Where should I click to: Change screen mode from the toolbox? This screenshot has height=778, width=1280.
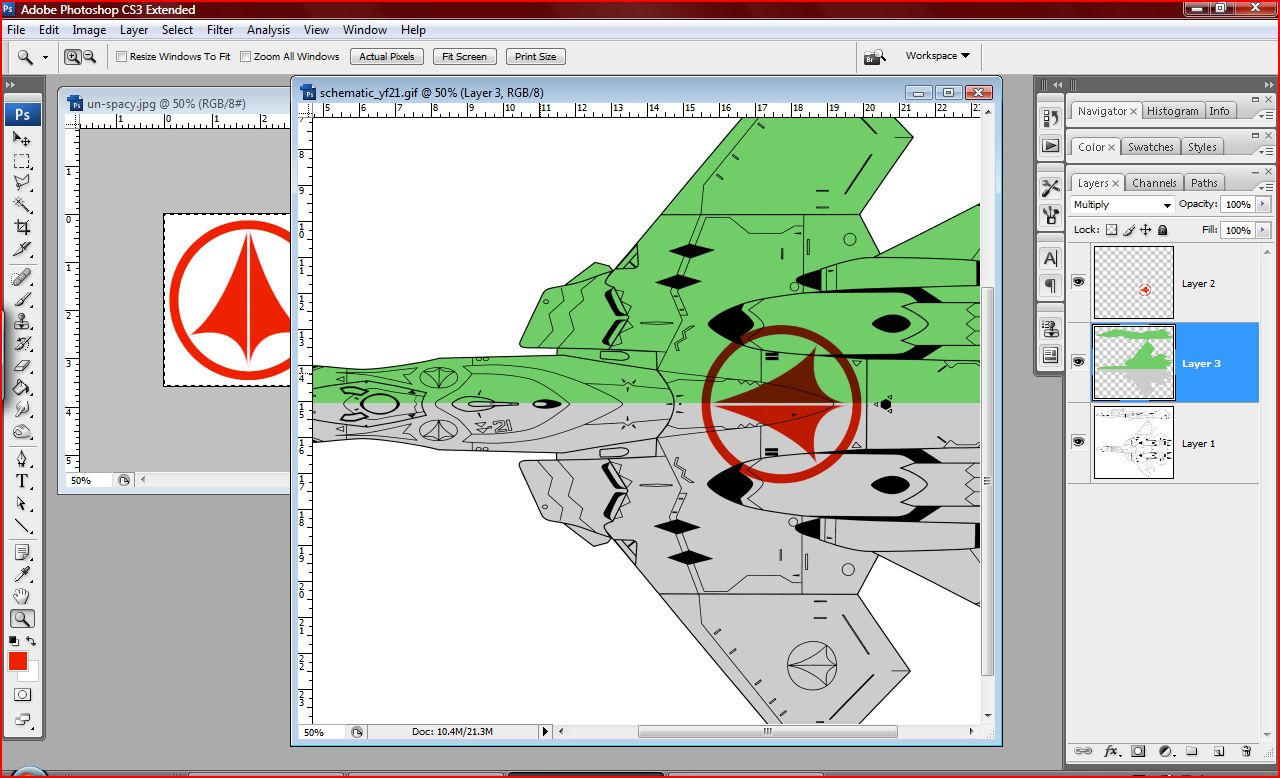tap(22, 718)
